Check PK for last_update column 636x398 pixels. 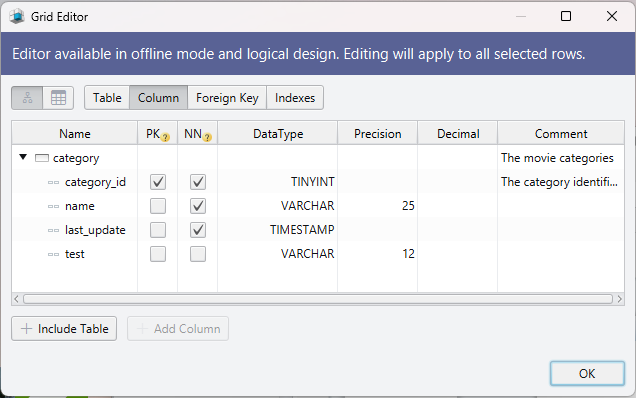(x=158, y=230)
